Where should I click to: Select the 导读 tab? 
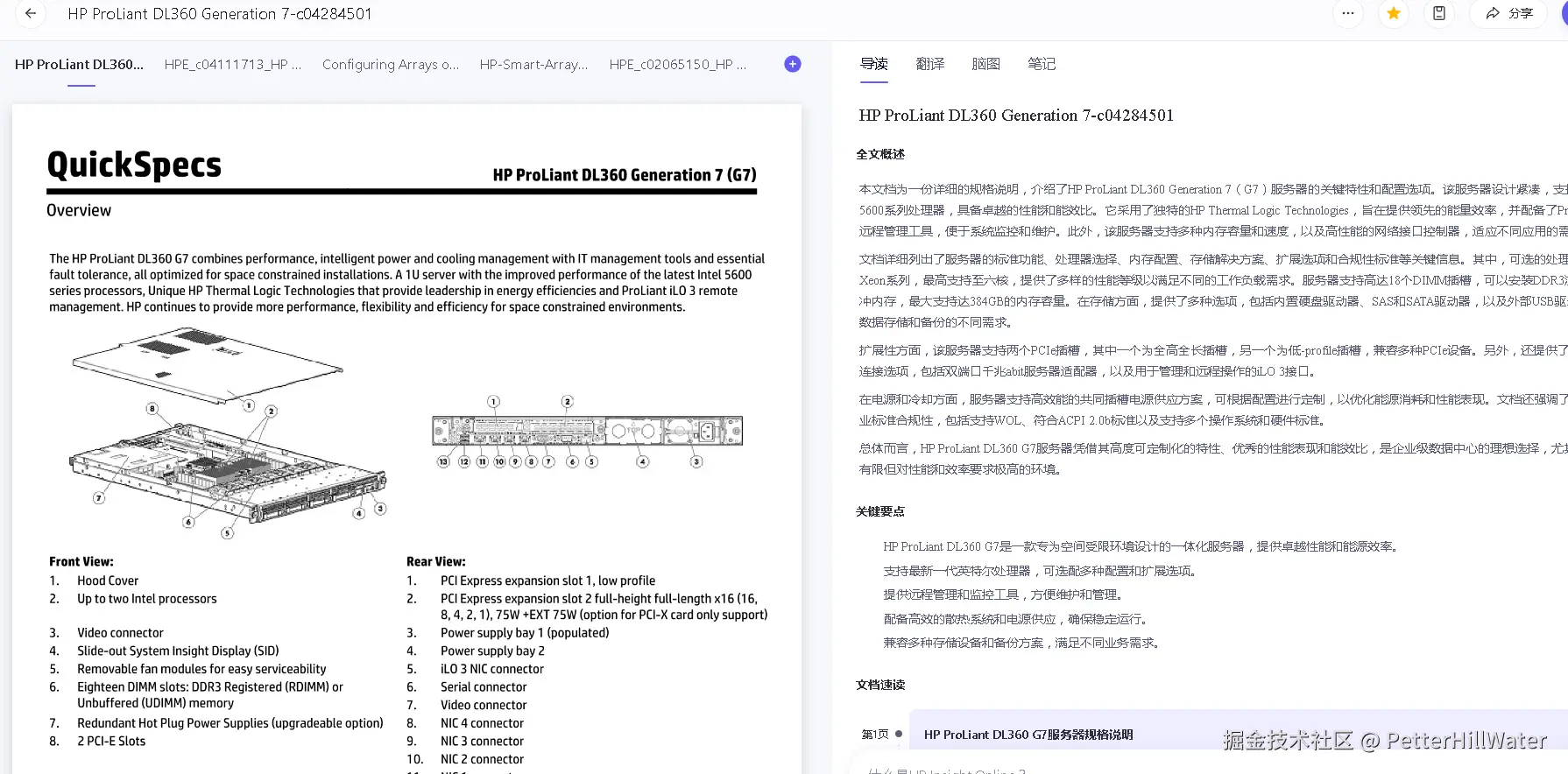tap(873, 64)
